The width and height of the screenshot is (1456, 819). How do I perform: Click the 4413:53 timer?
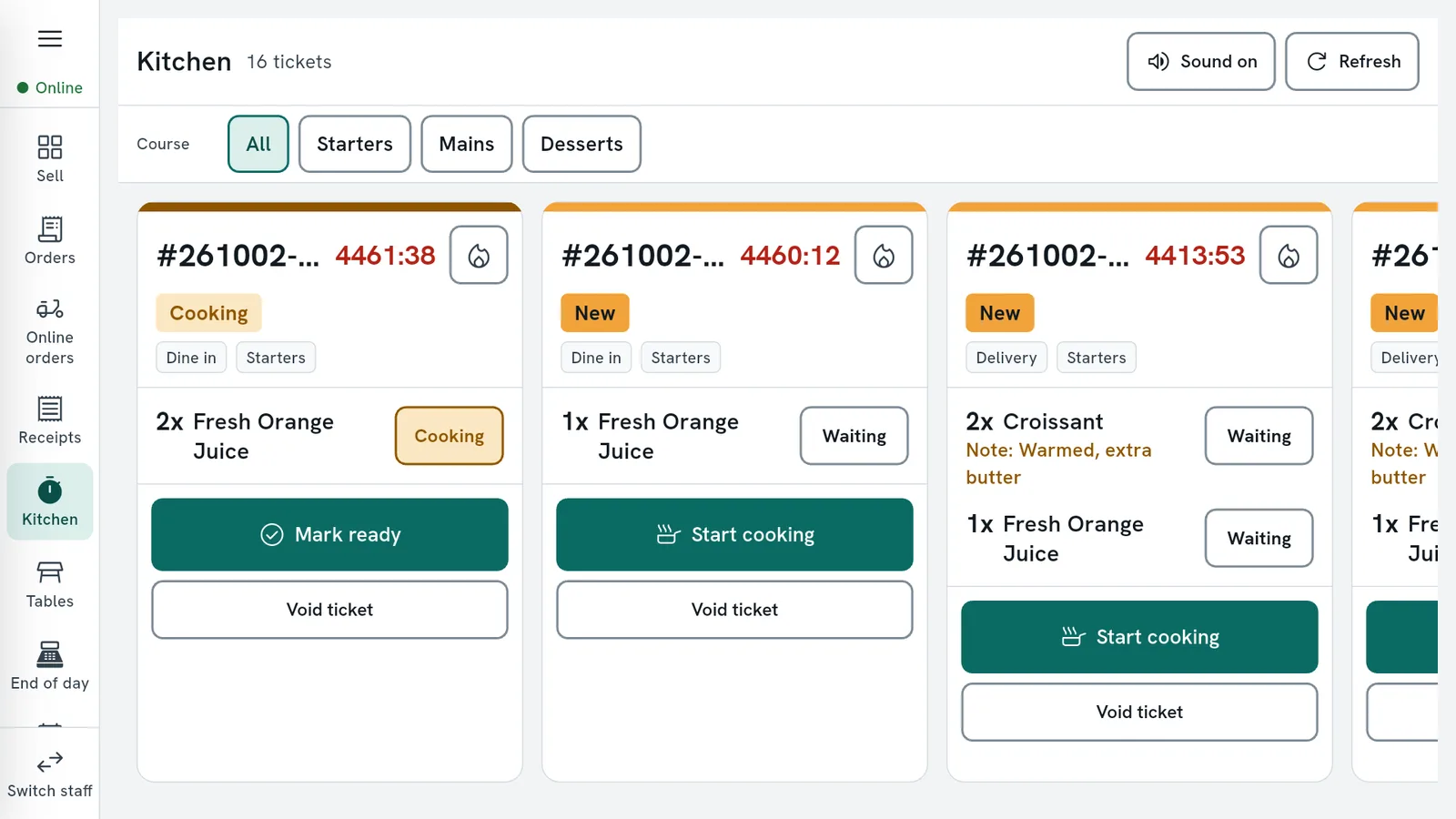point(1196,256)
